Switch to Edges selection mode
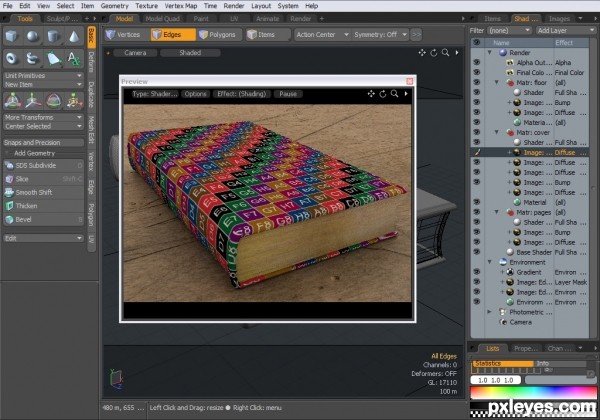600x420 pixels. [x=173, y=35]
